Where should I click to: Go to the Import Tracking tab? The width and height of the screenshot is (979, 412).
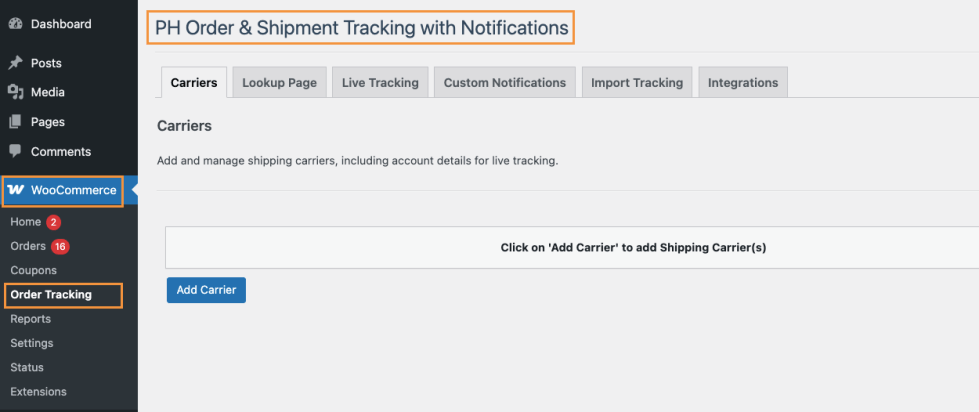click(x=636, y=83)
